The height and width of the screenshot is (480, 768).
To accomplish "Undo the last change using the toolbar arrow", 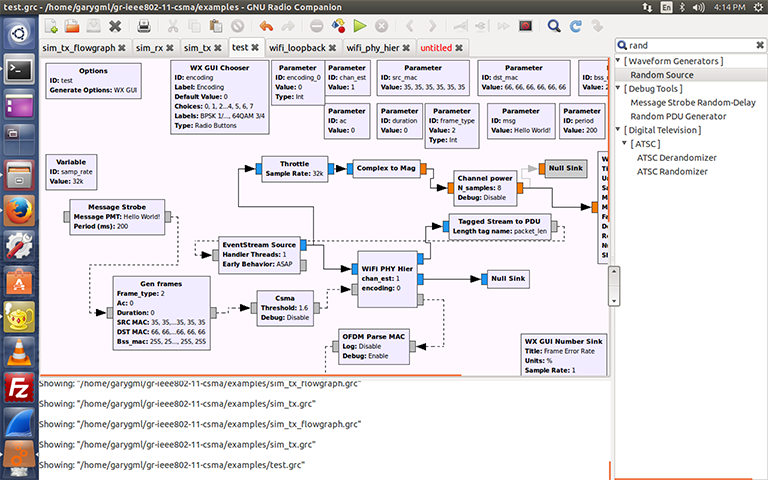I will point(265,25).
